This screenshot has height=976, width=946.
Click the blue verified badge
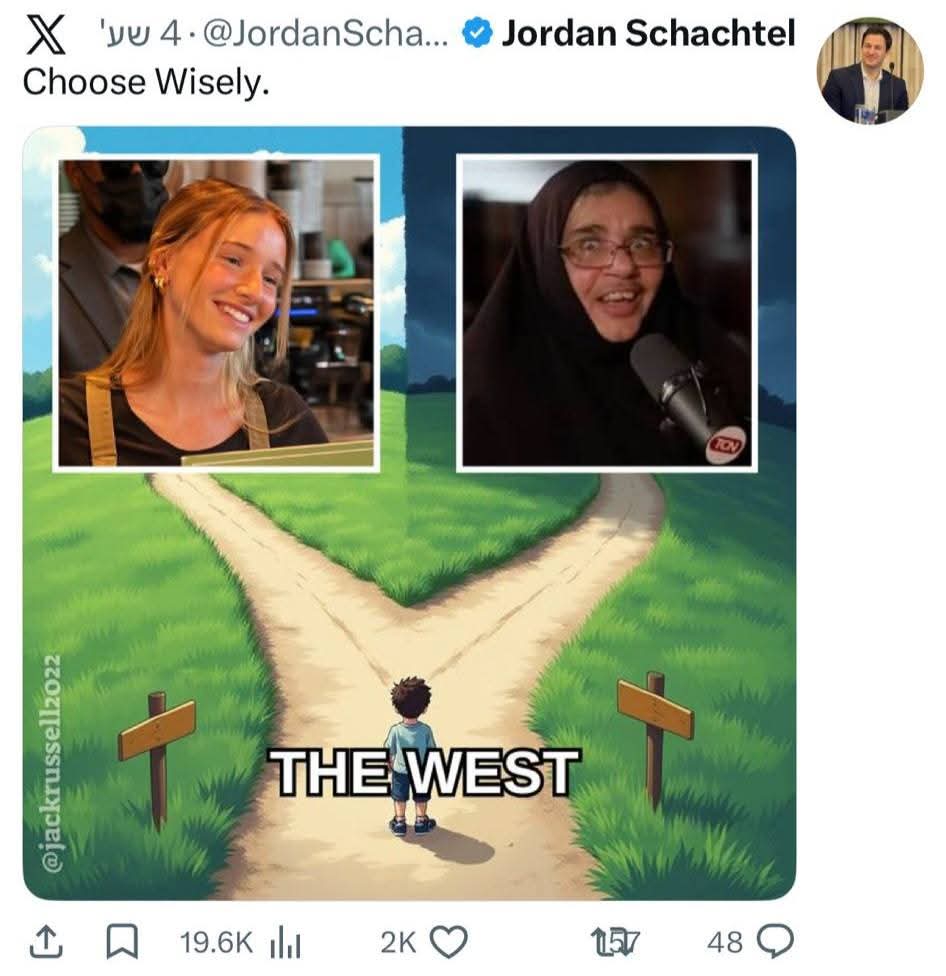pyautogui.click(x=477, y=34)
